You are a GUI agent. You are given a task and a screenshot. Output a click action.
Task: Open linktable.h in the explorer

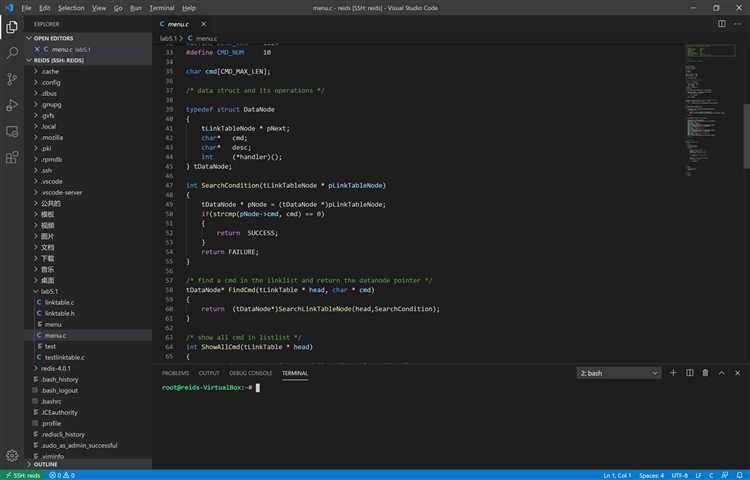click(59, 313)
